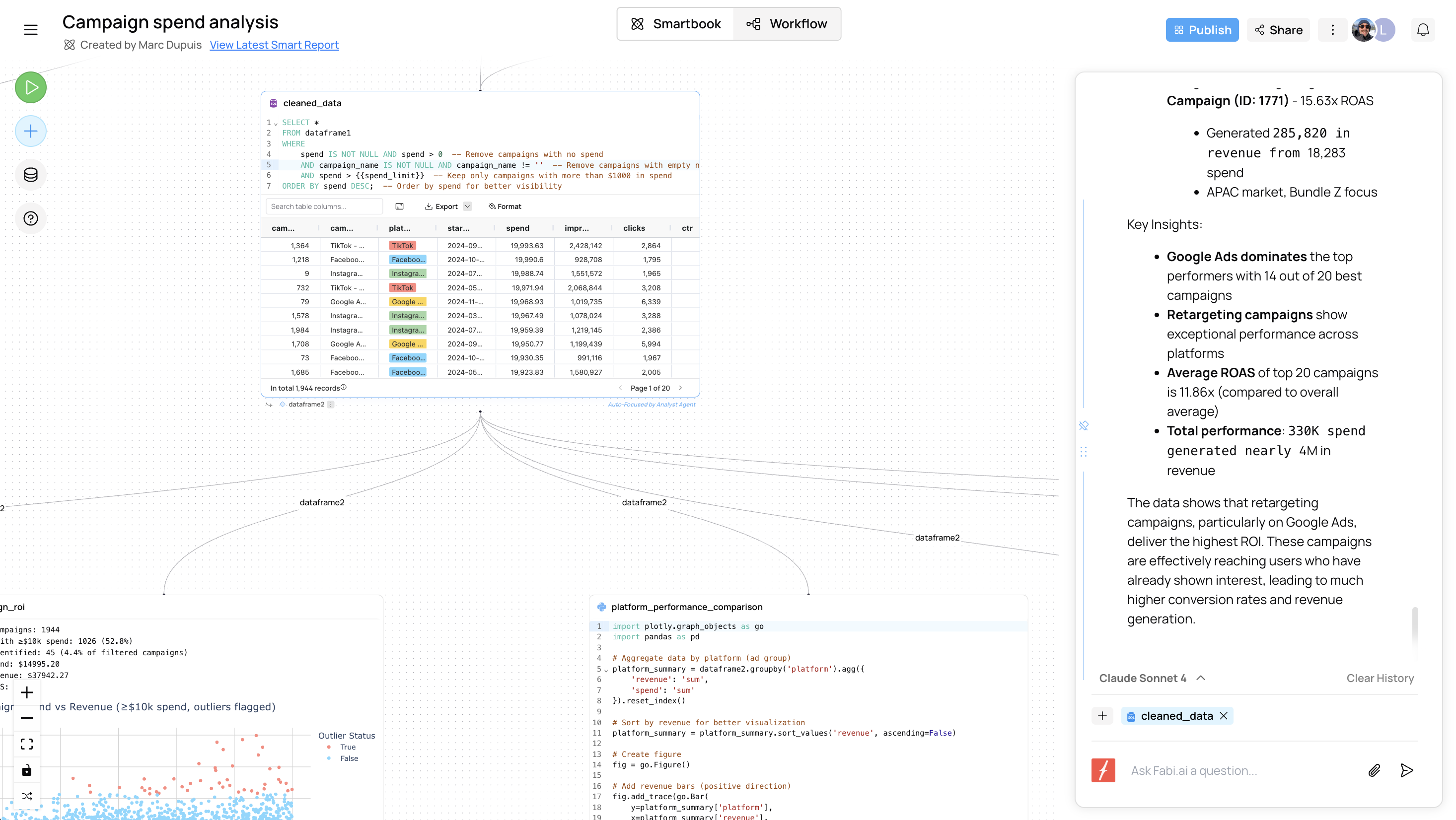Add a new cell from the left sidebar

click(30, 131)
